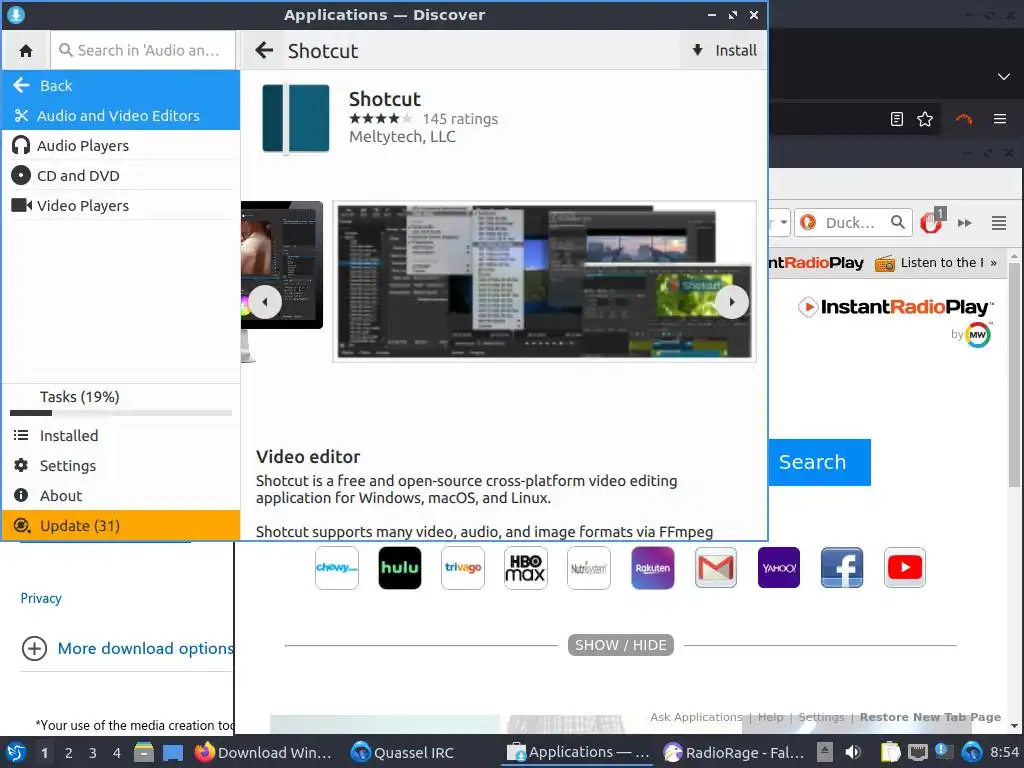Open the Falkon hamburger menu

[x=999, y=223]
